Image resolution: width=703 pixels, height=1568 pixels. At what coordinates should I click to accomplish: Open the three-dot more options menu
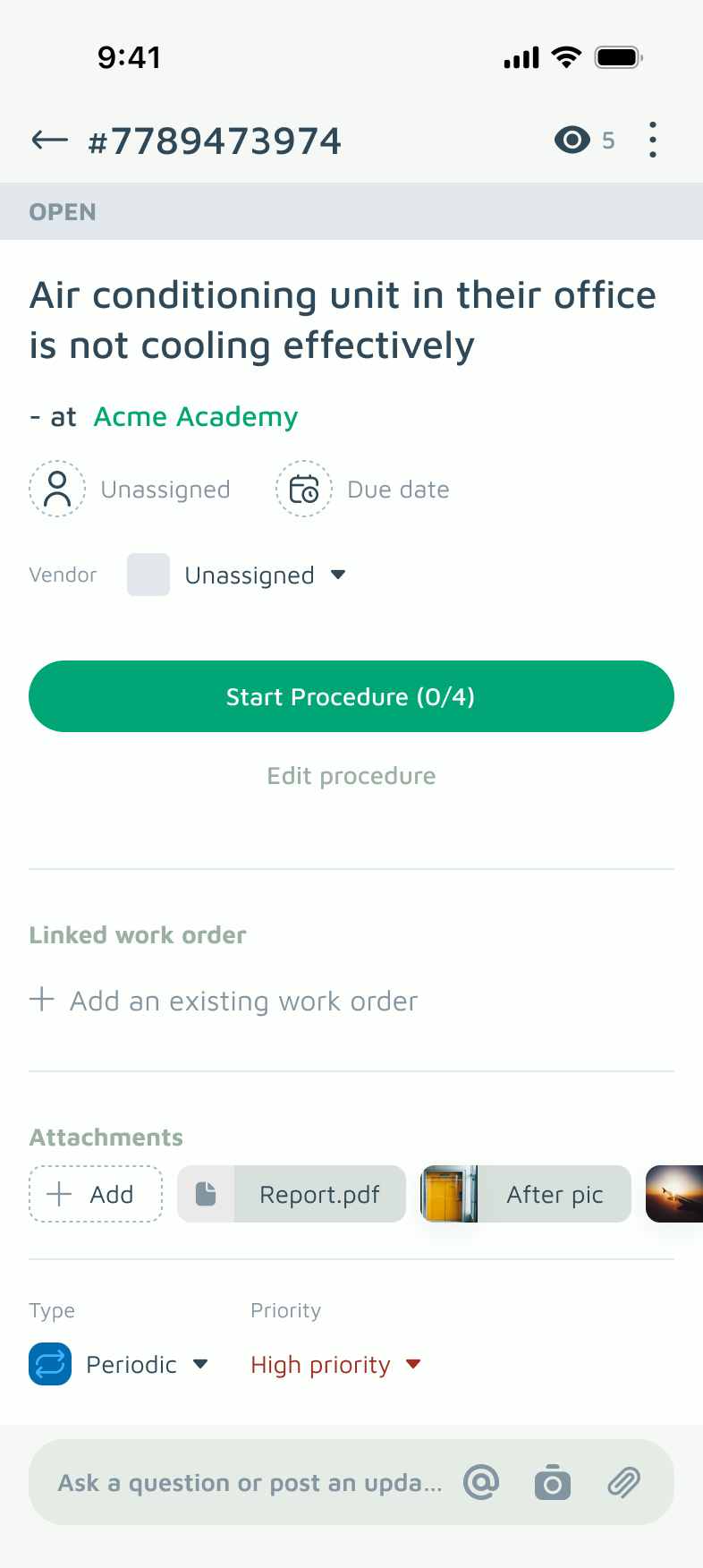(653, 140)
